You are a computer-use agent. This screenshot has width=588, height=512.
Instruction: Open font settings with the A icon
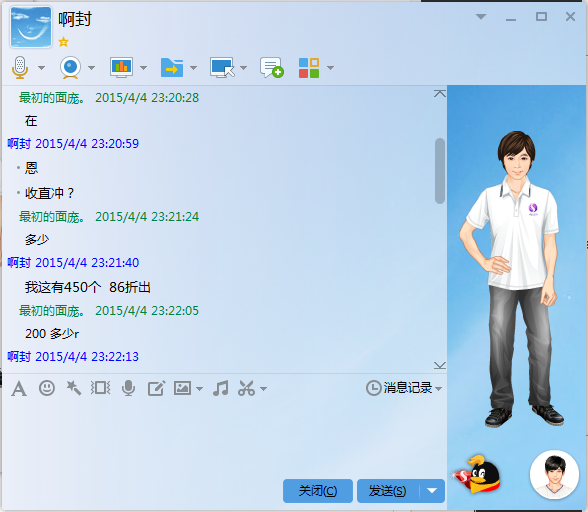tap(19, 389)
